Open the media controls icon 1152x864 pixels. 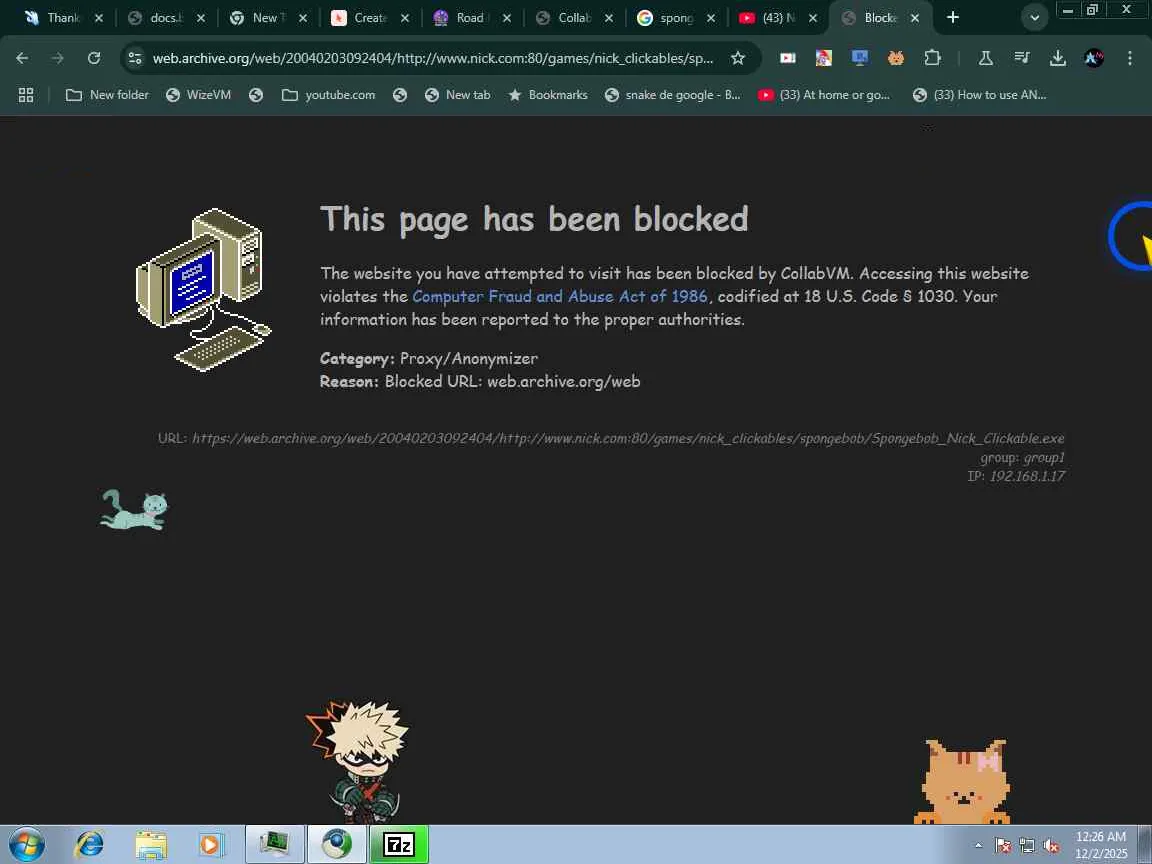1022,58
